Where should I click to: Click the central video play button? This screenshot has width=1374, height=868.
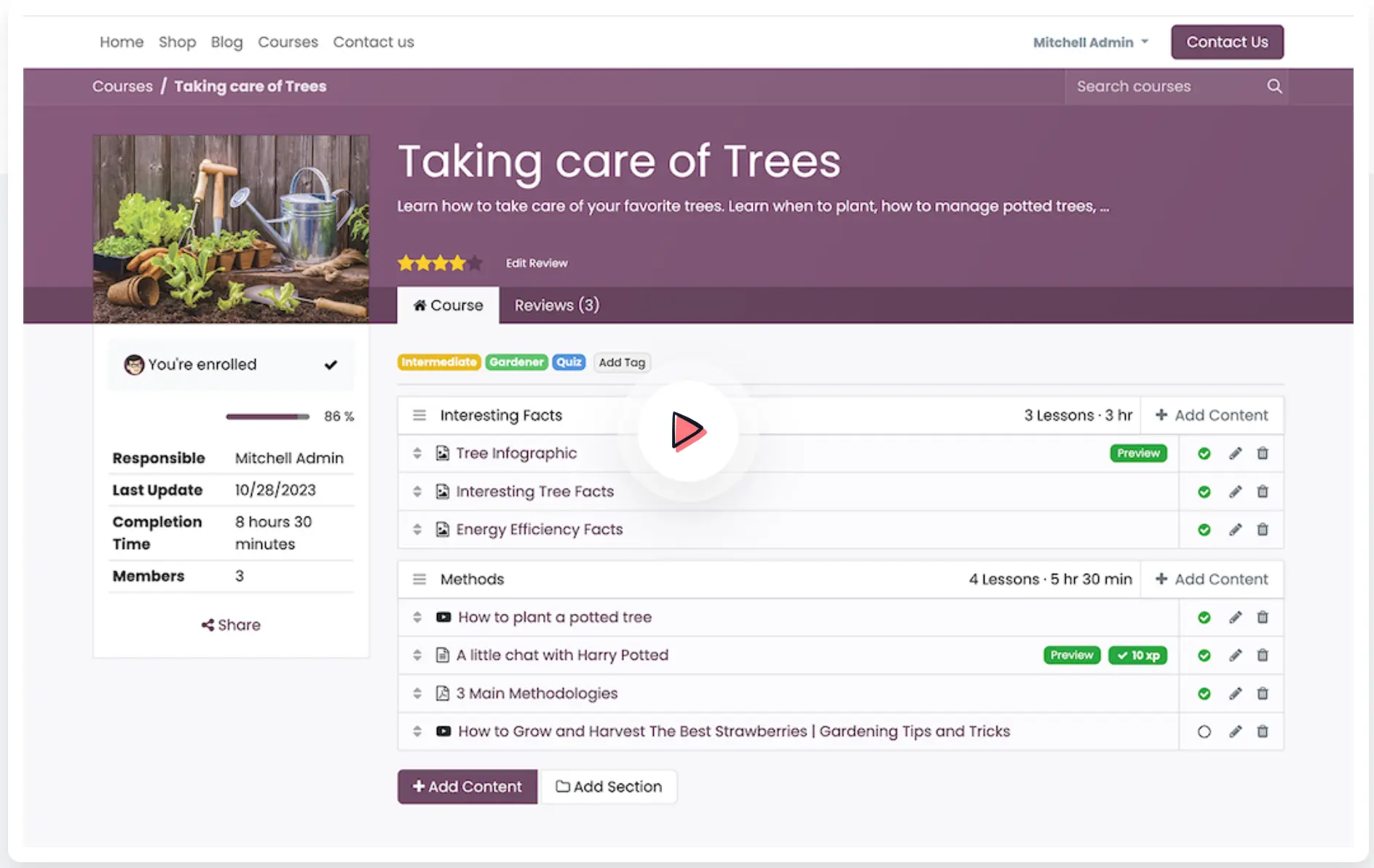[688, 431]
